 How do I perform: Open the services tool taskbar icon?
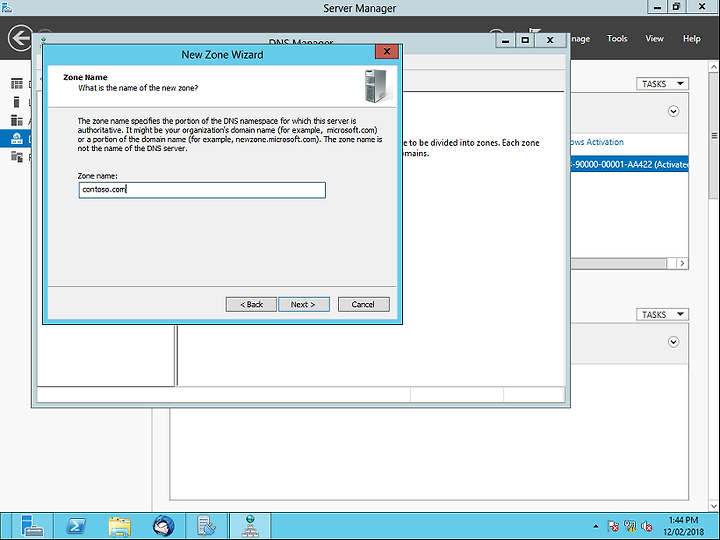[206, 526]
